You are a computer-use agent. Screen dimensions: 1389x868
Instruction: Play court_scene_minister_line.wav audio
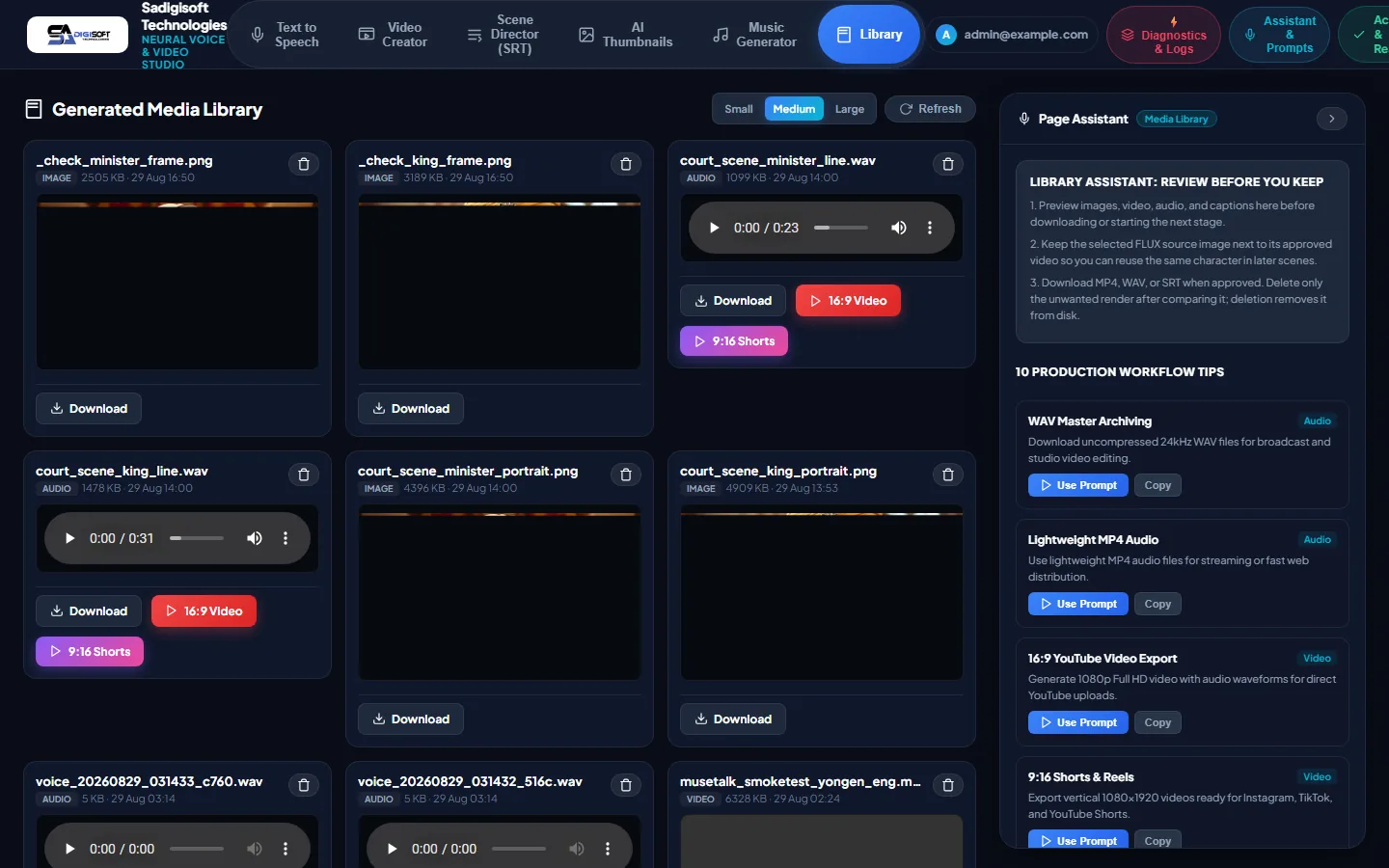[x=714, y=228]
